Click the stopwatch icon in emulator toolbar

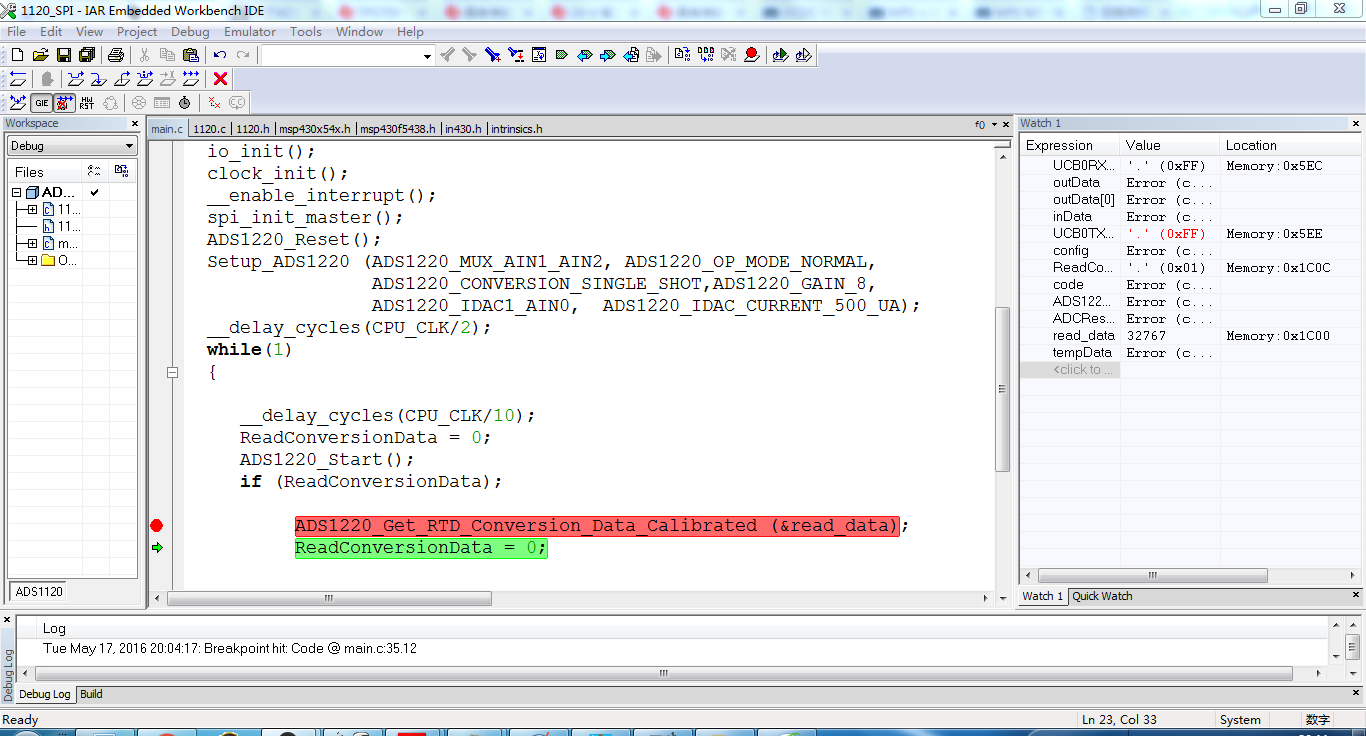coord(185,103)
